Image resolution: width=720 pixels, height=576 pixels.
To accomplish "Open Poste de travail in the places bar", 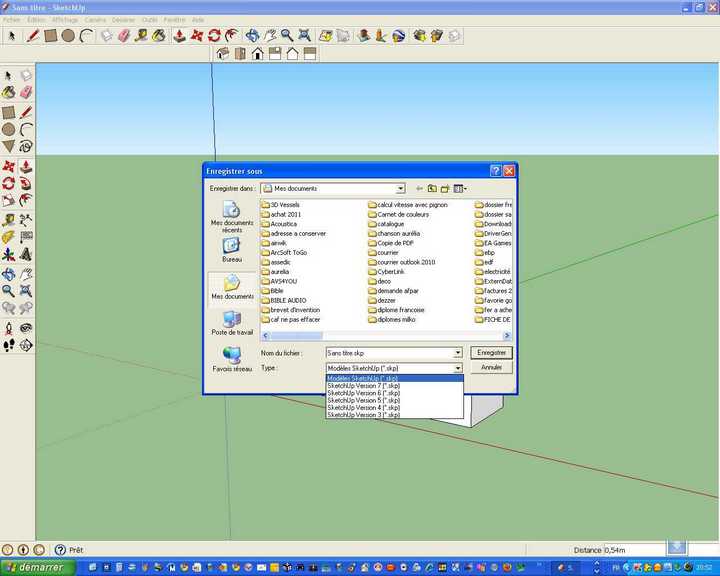I will [232, 323].
